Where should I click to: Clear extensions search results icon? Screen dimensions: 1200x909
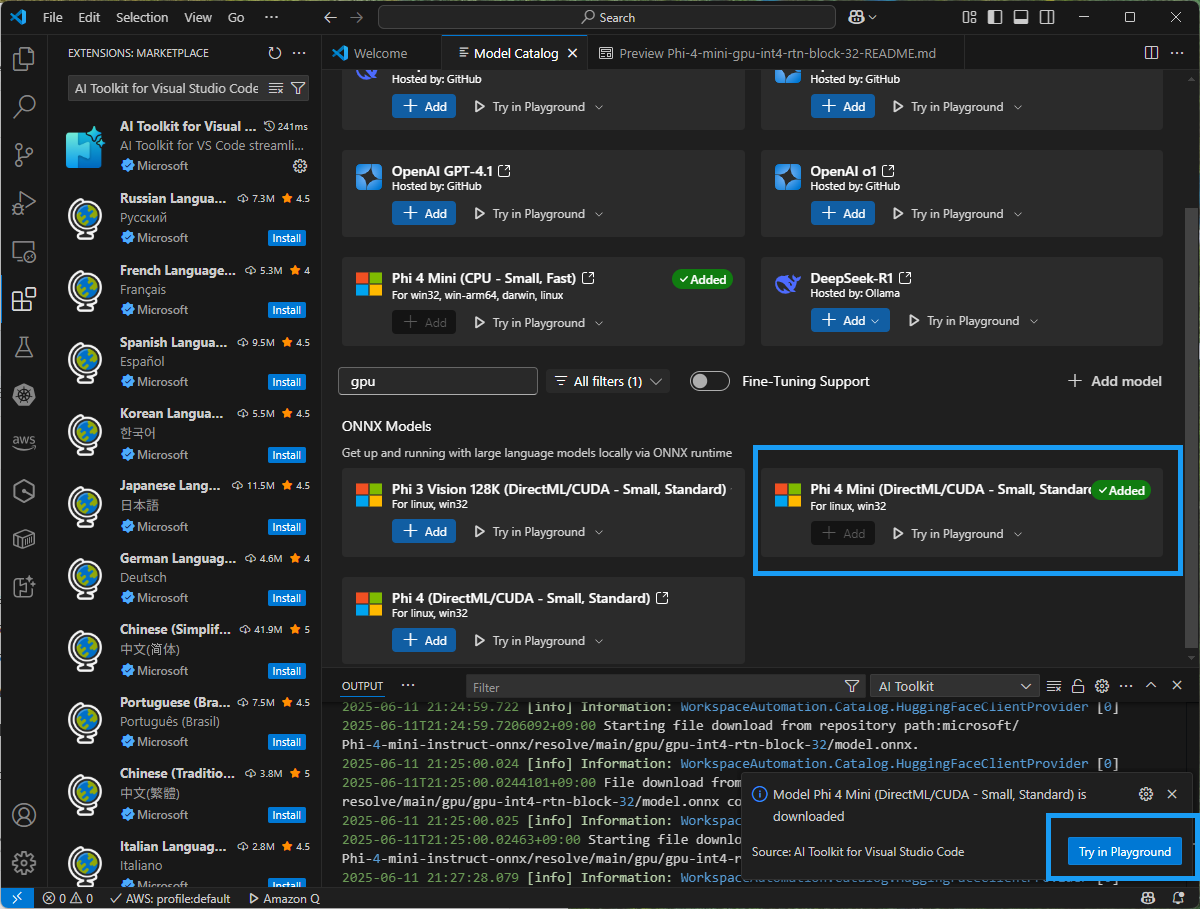[x=276, y=88]
